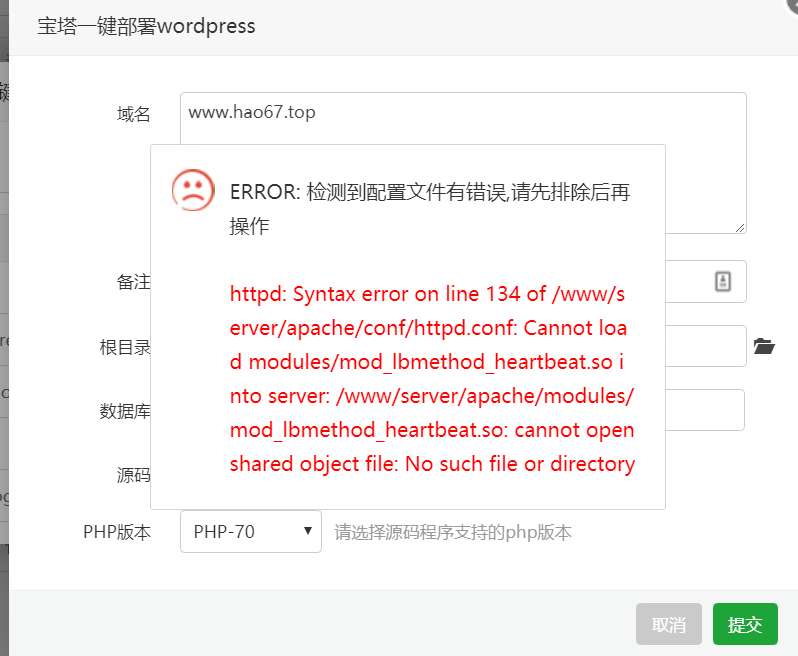Click the 源码 label
The height and width of the screenshot is (656, 798).
coord(134,475)
